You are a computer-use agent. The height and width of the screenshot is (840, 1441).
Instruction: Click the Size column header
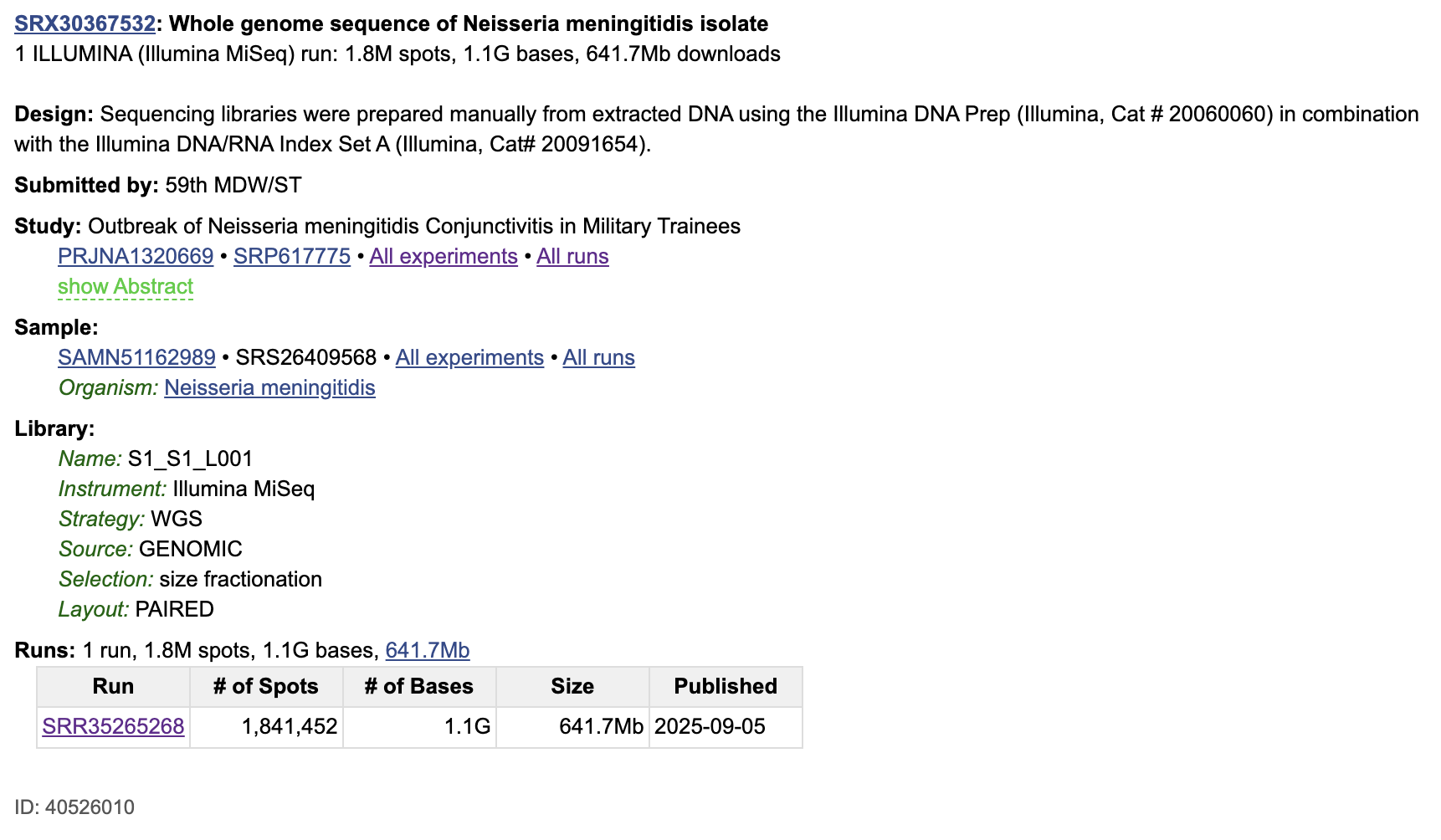(572, 686)
